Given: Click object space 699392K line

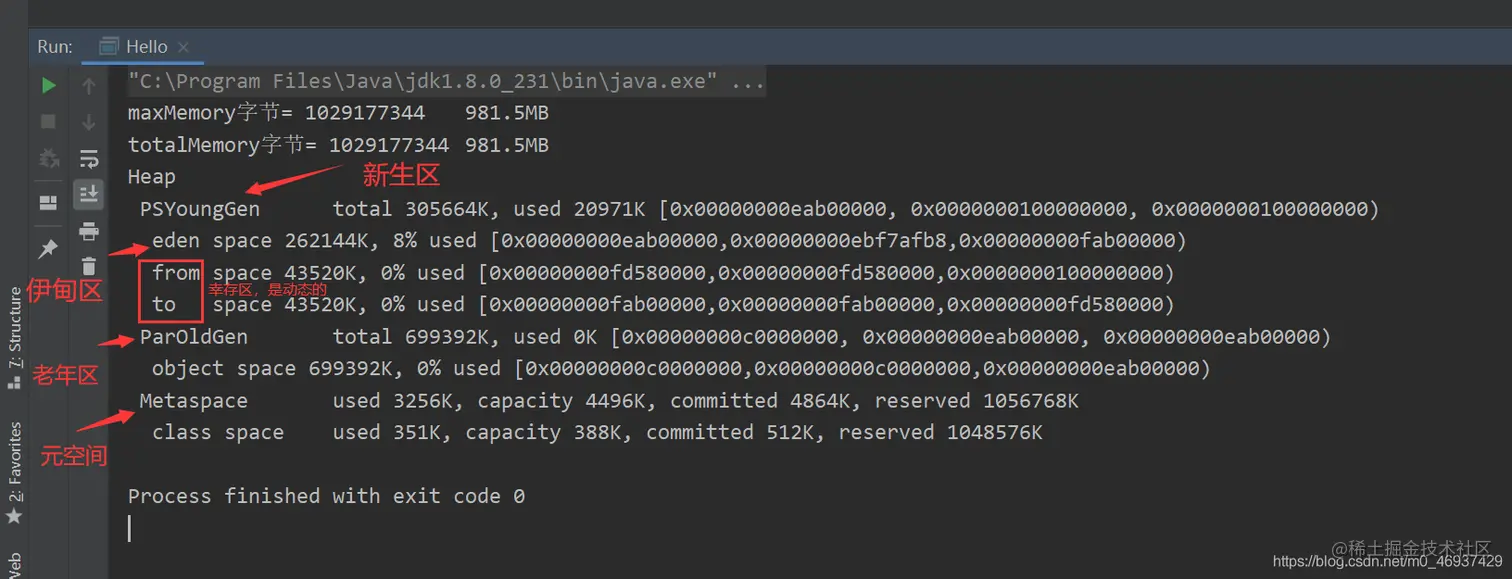Looking at the screenshot, I should pos(681,369).
